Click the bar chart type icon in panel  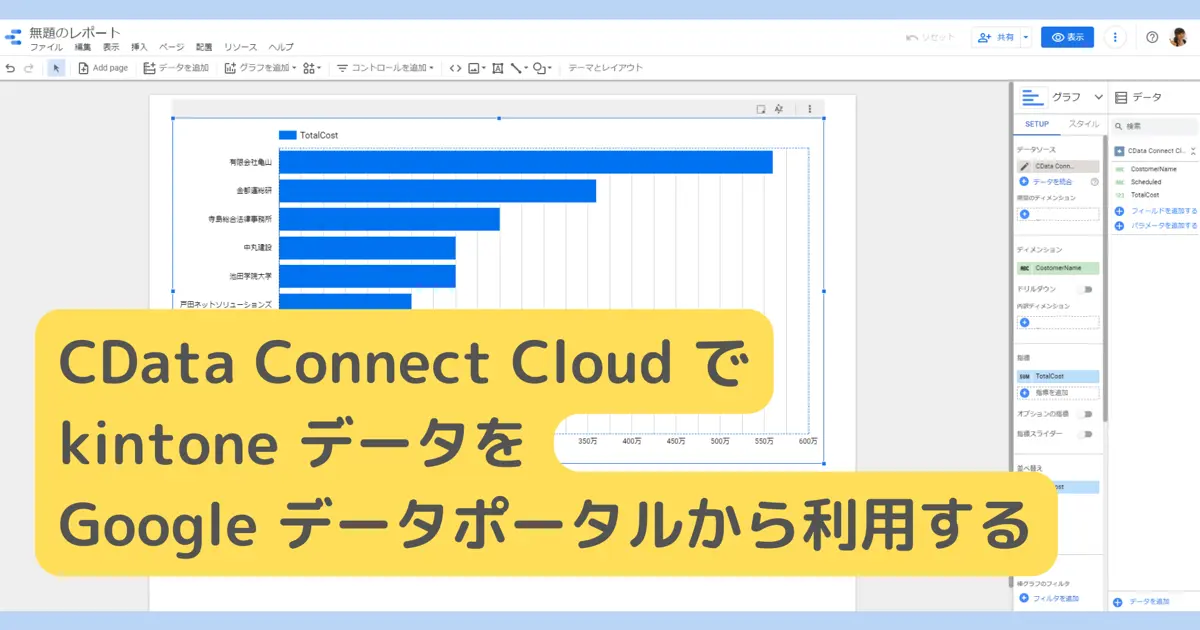(x=1033, y=97)
